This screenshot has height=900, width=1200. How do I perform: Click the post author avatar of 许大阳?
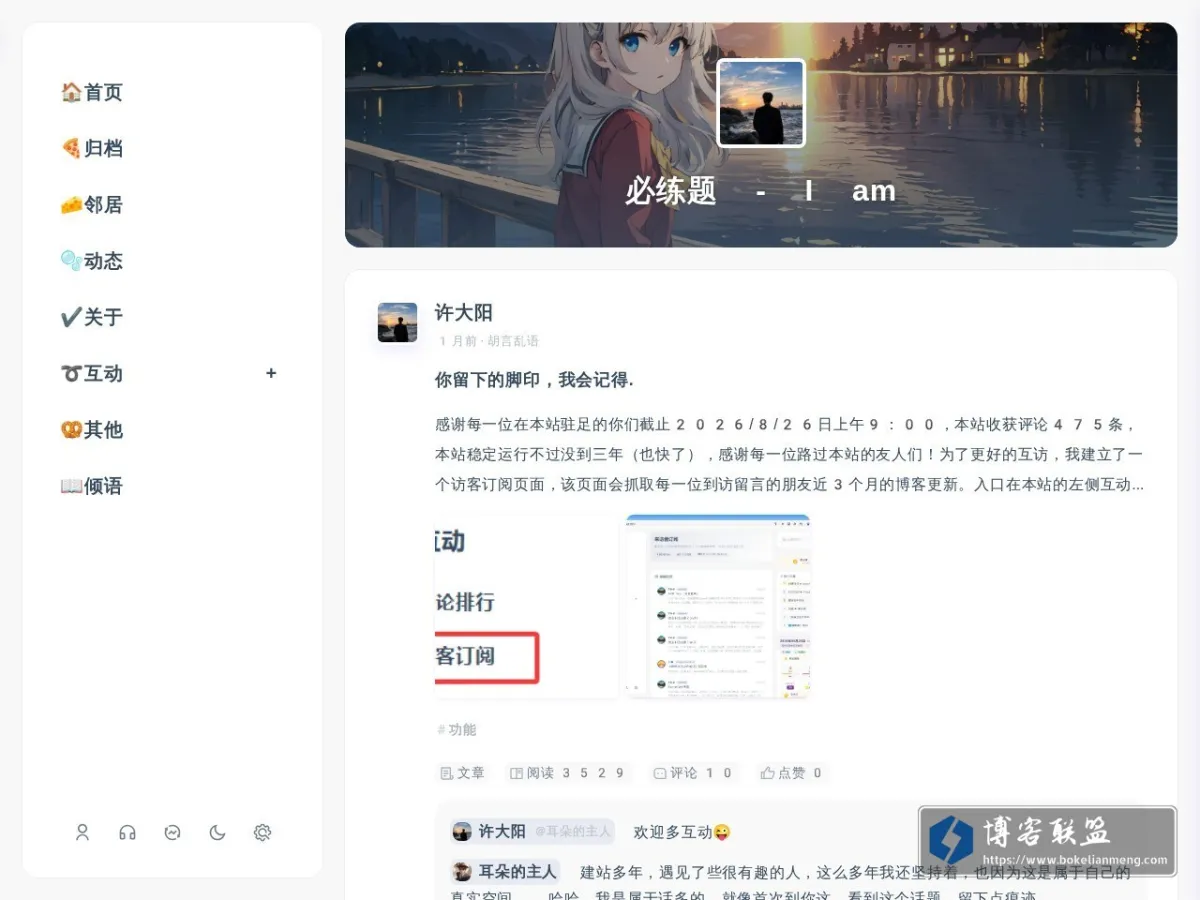pos(397,323)
